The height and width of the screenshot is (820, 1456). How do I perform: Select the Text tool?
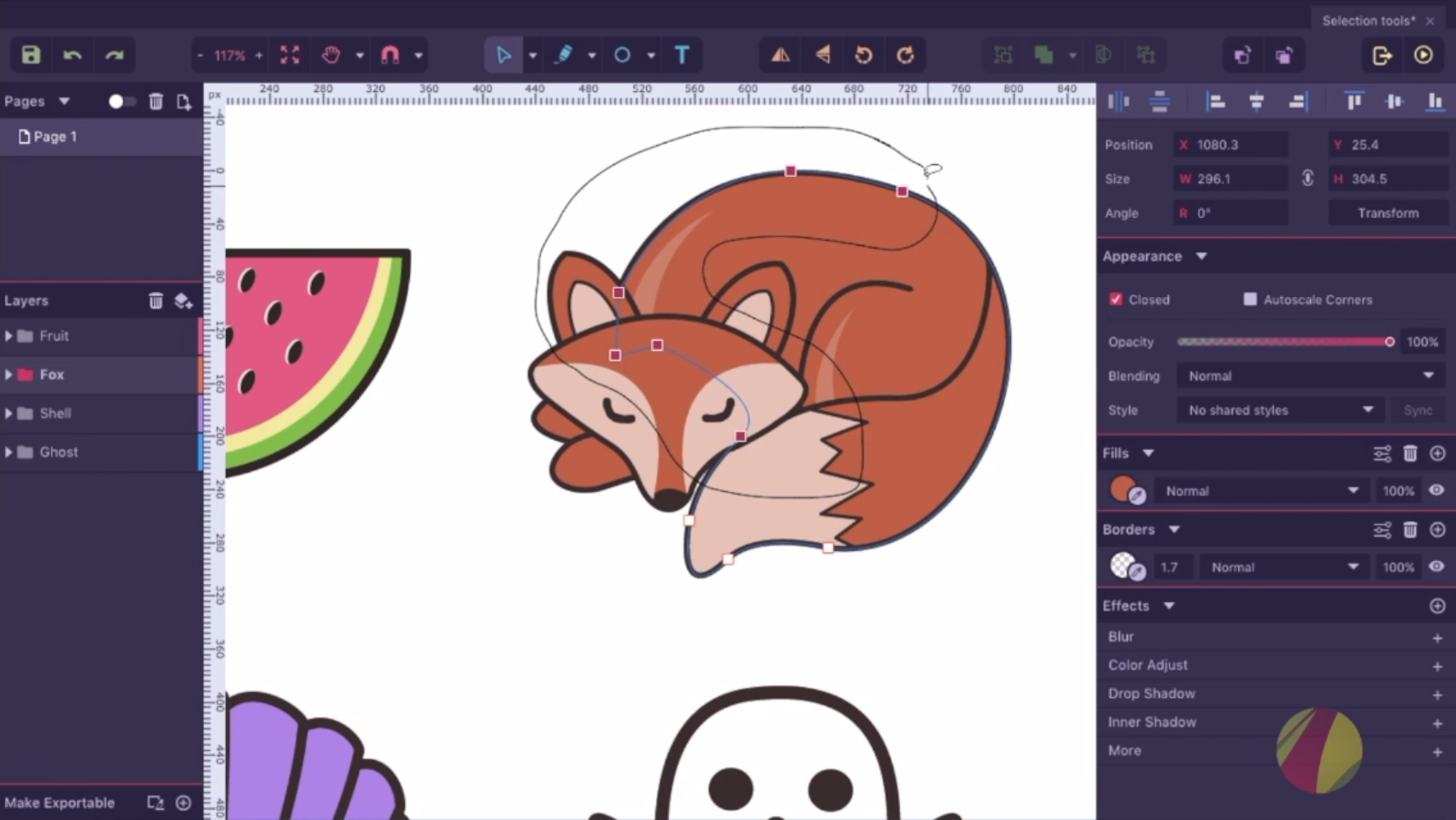681,55
